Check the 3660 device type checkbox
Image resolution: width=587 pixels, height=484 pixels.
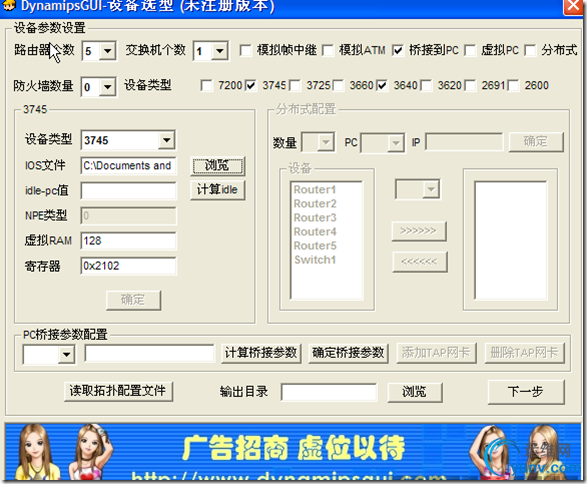[338, 85]
